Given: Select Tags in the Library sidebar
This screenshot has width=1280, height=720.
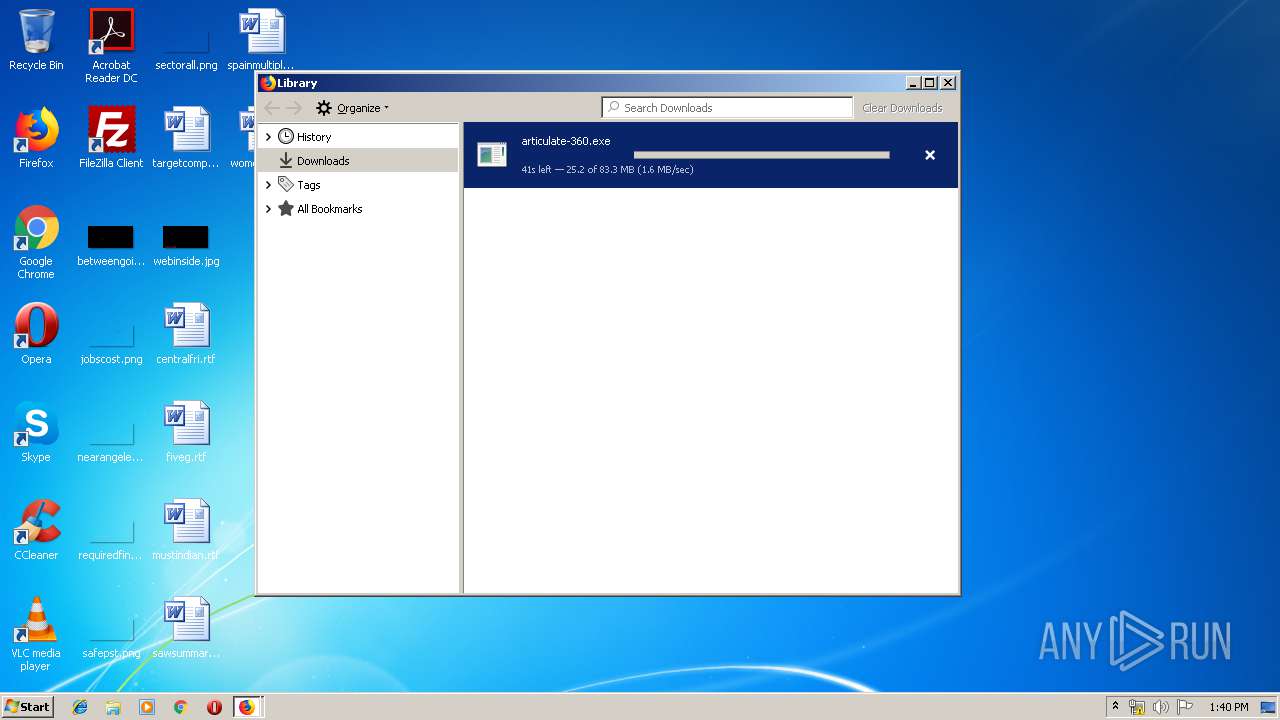Looking at the screenshot, I should [x=308, y=185].
